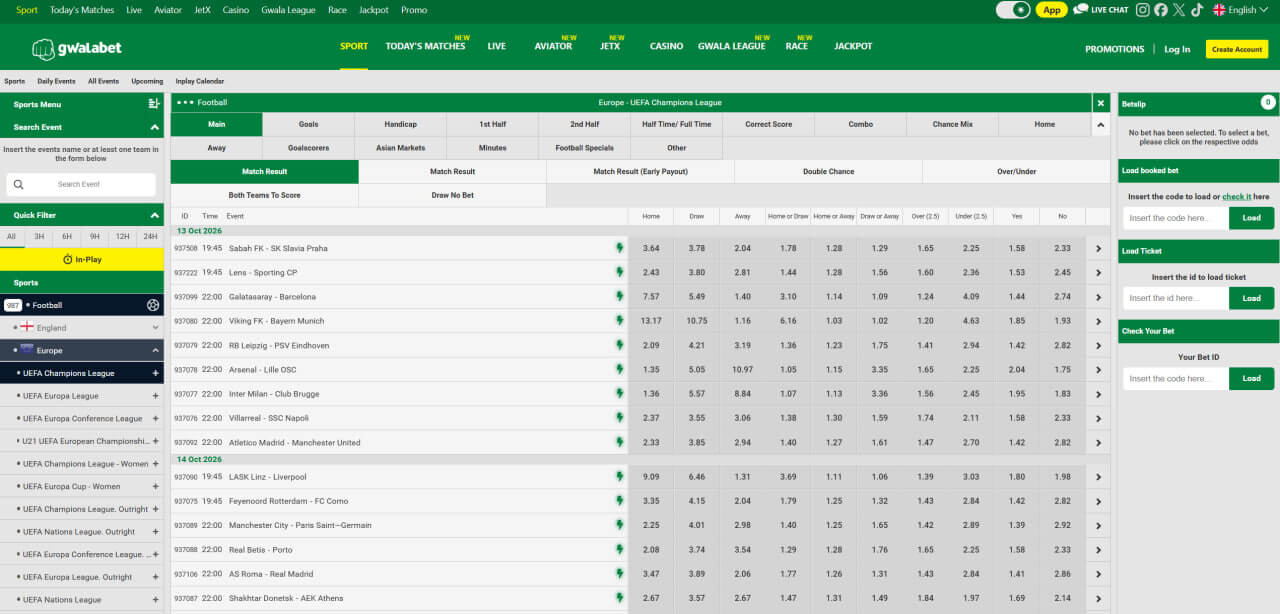1280x614 pixels.
Task: Click plus next to UEFA Europa Cup - Women
Action: (155, 487)
